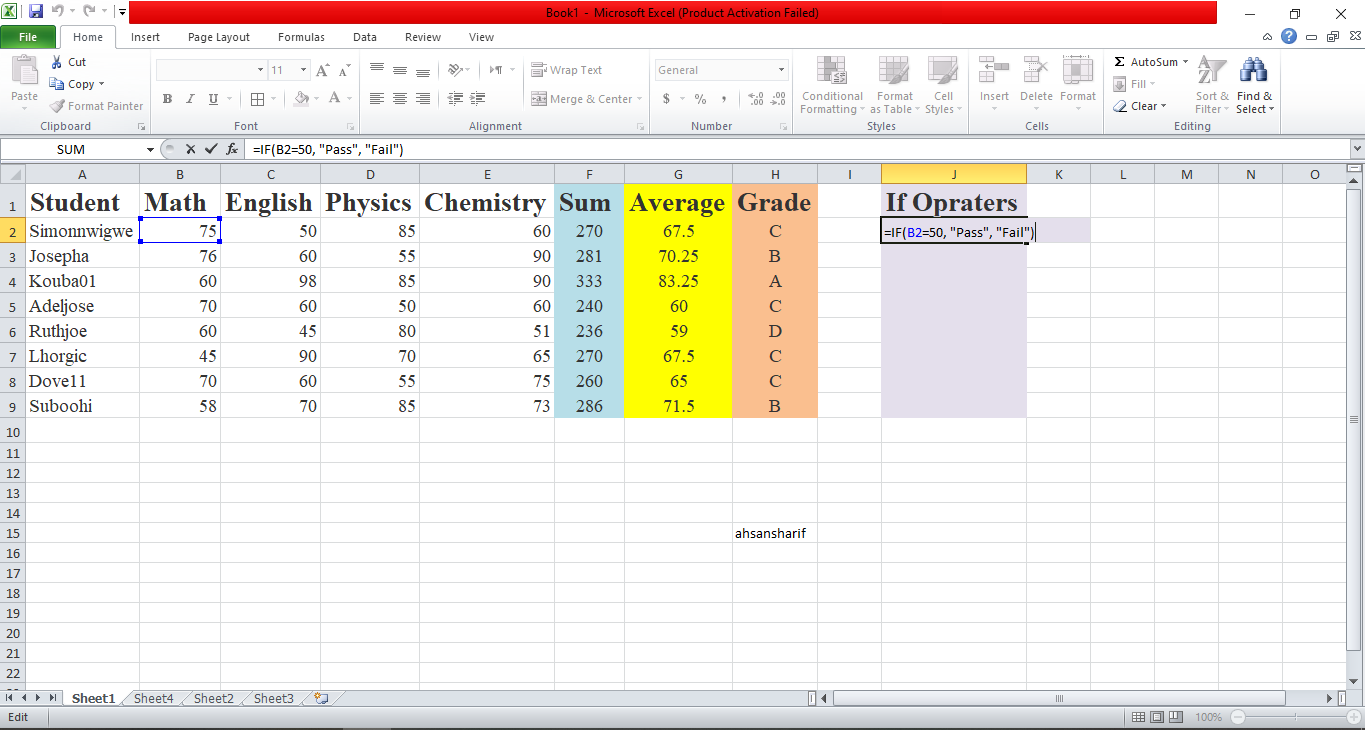Viewport: 1365px width, 730px height.
Task: Click the Merge & Center button
Action: click(x=583, y=99)
